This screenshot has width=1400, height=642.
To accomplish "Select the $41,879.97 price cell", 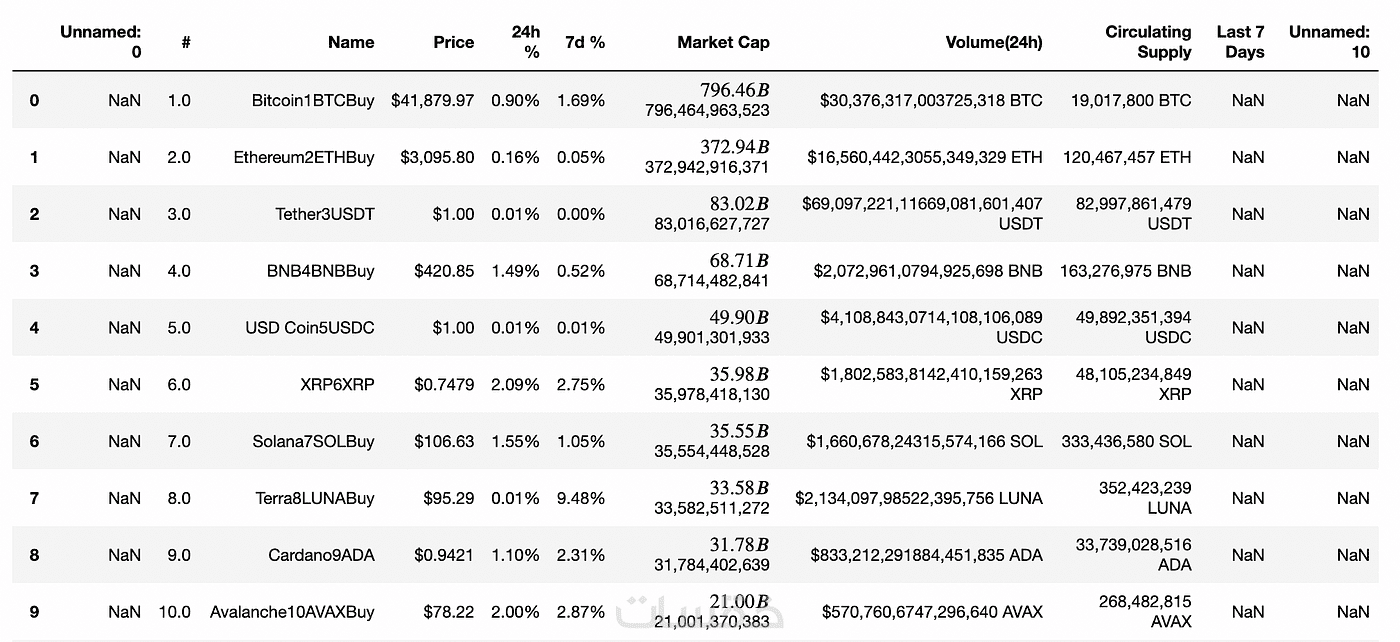I will 433,100.
